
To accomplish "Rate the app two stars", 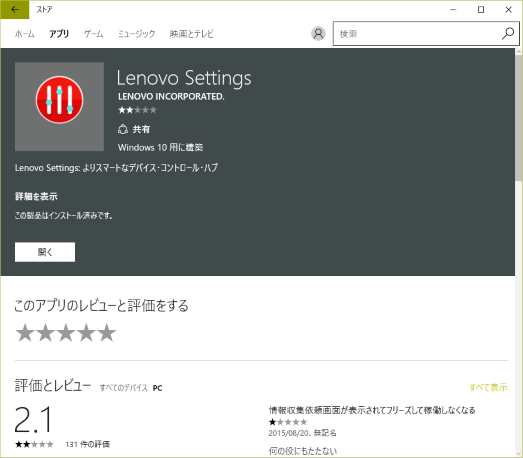I will point(45,333).
